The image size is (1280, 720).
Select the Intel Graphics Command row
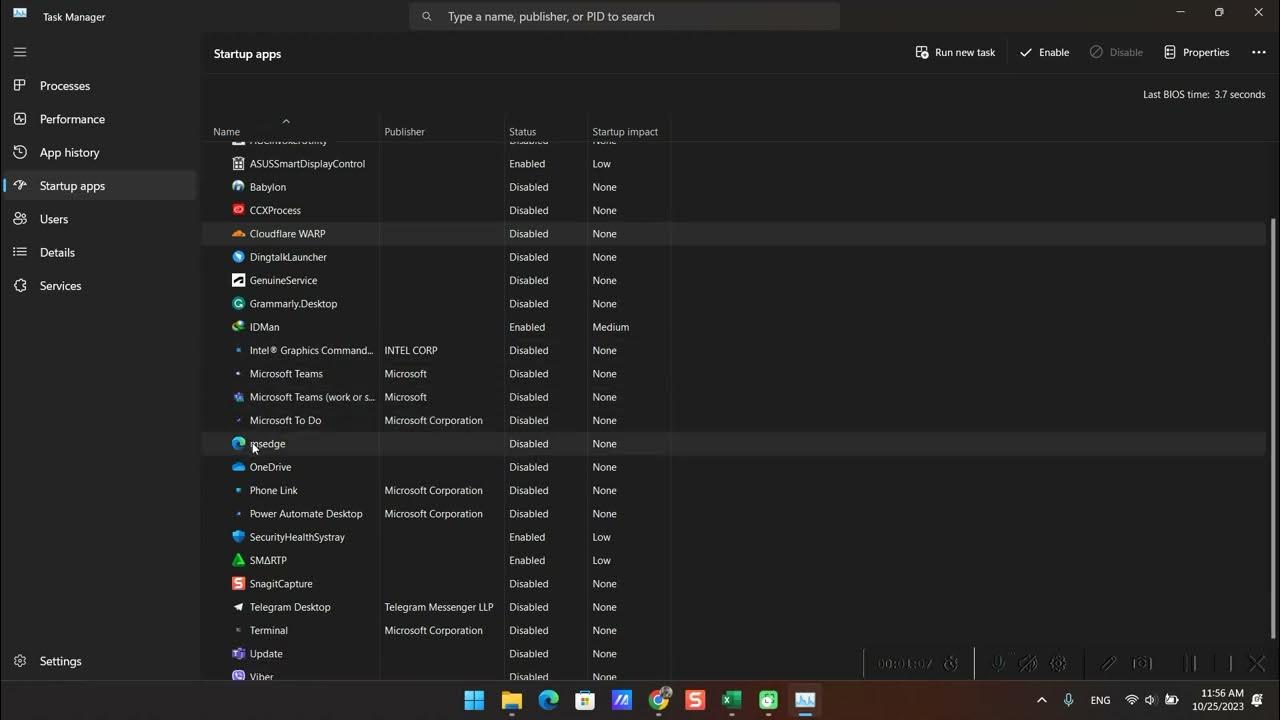click(735, 350)
